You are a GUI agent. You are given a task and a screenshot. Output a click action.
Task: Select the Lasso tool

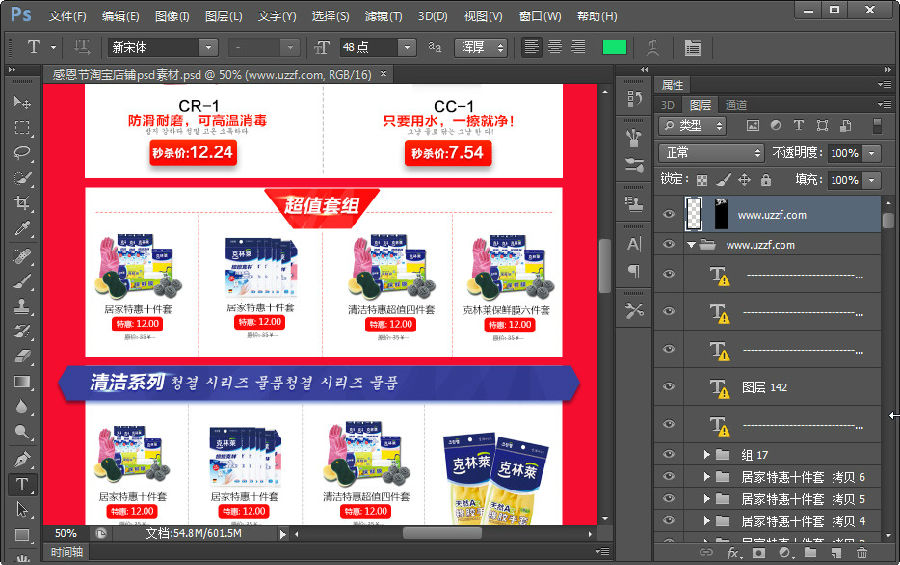pos(22,153)
